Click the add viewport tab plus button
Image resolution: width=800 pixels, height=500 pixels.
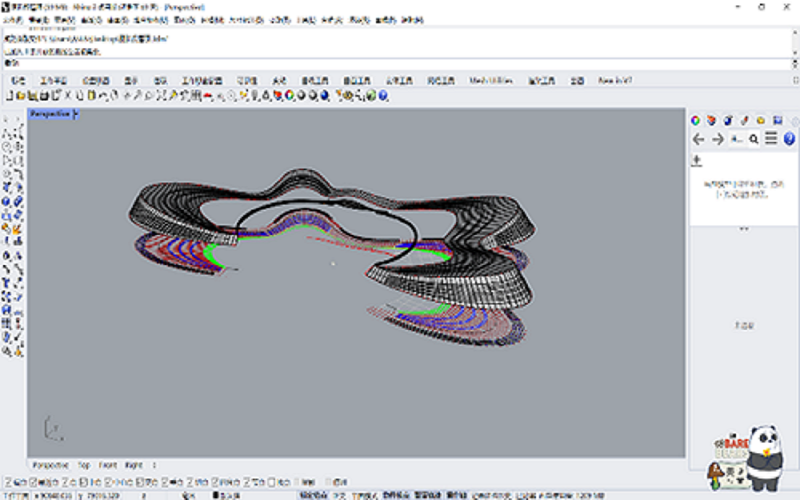pyautogui.click(x=154, y=465)
